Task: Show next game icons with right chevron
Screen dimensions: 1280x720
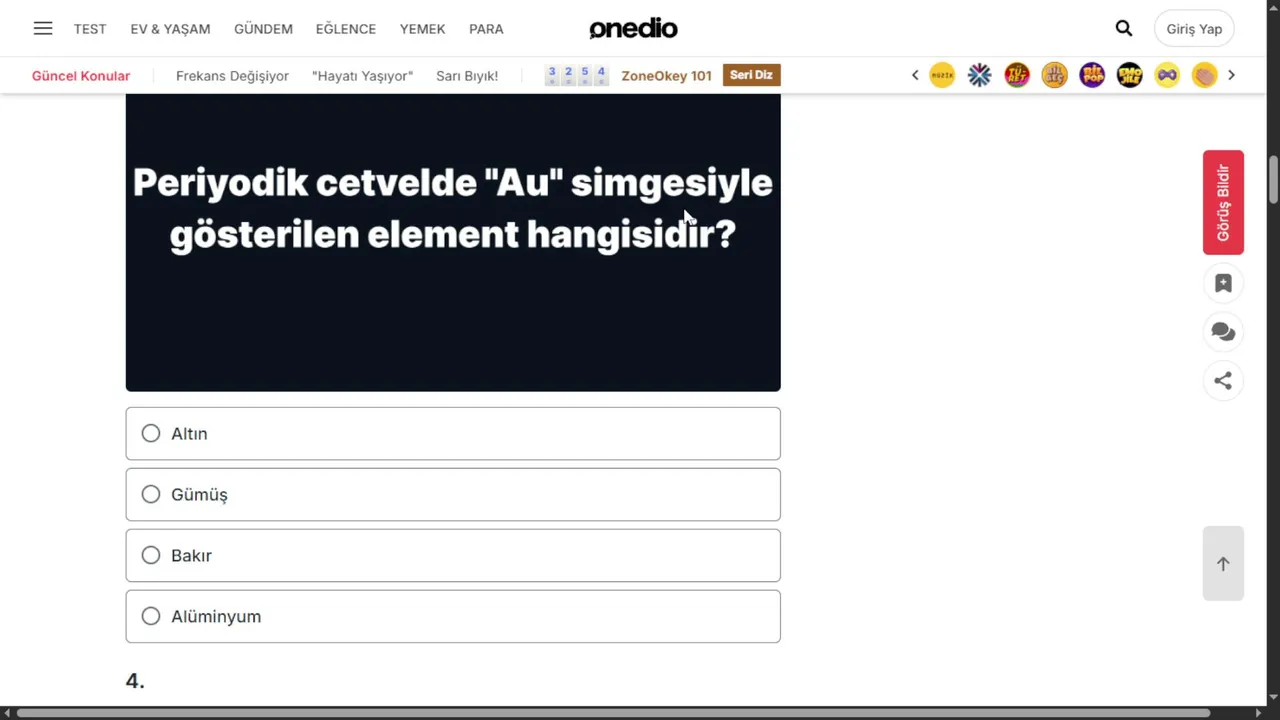Action: (x=1231, y=75)
